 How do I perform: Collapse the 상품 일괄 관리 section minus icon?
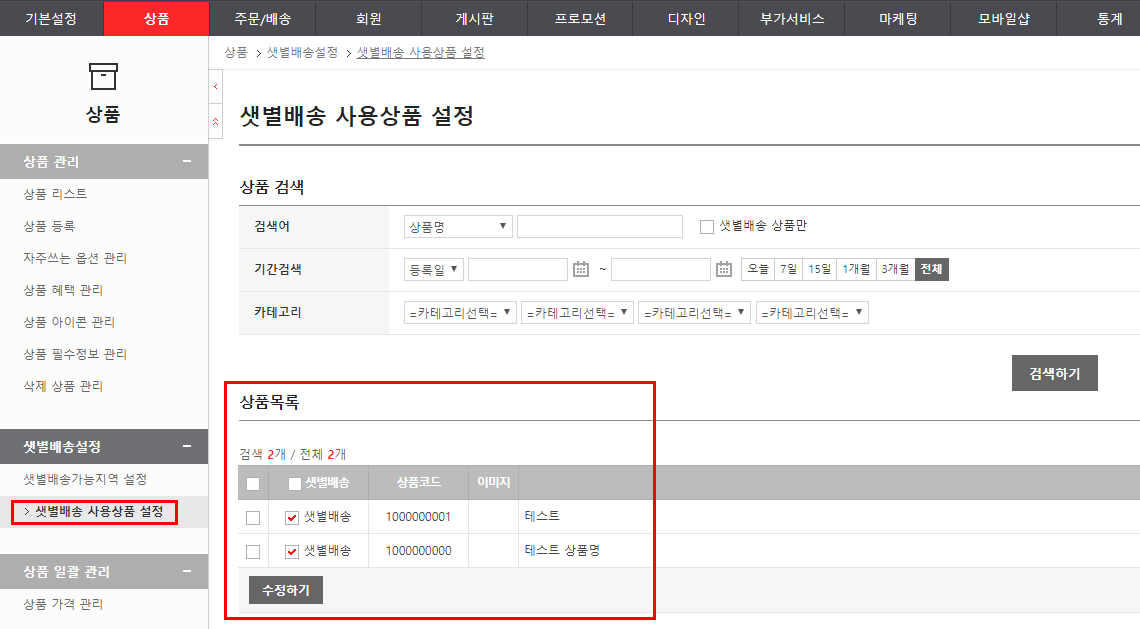coord(186,572)
